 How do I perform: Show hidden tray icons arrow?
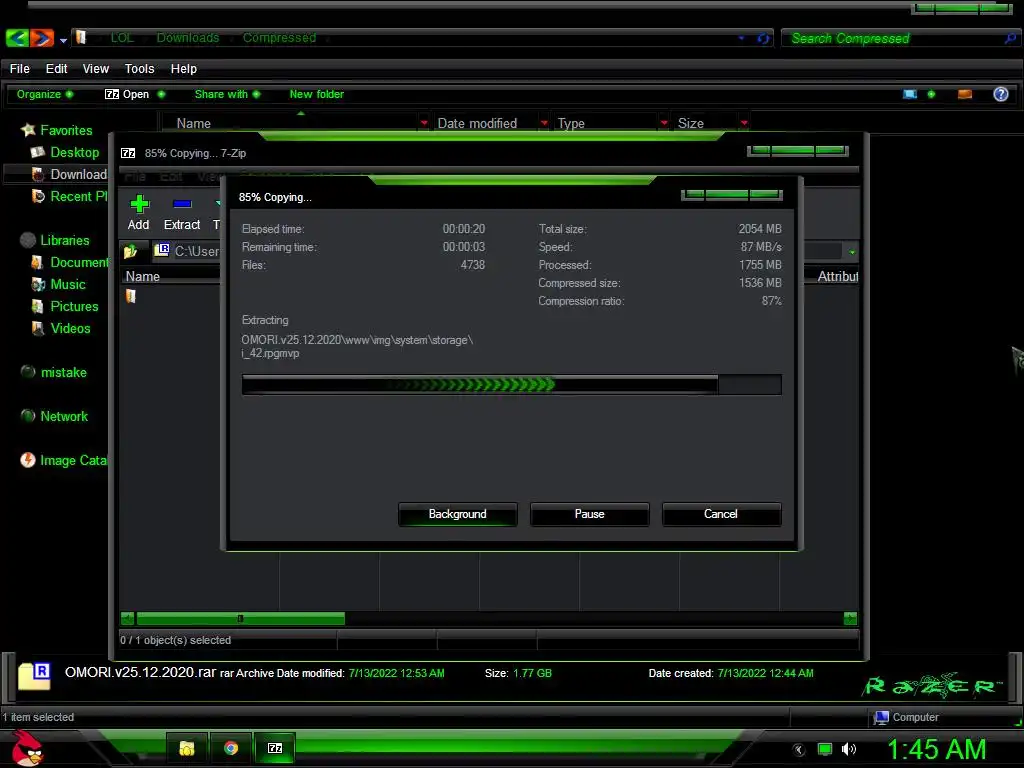click(x=799, y=750)
